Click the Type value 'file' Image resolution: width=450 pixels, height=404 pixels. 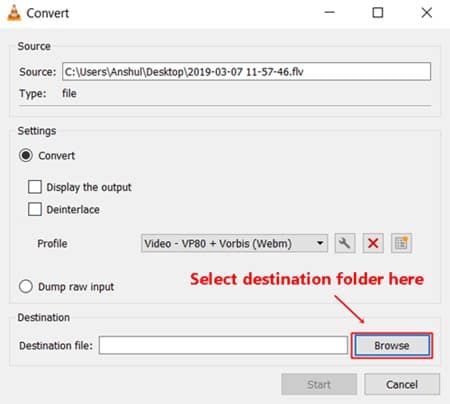coord(69,93)
